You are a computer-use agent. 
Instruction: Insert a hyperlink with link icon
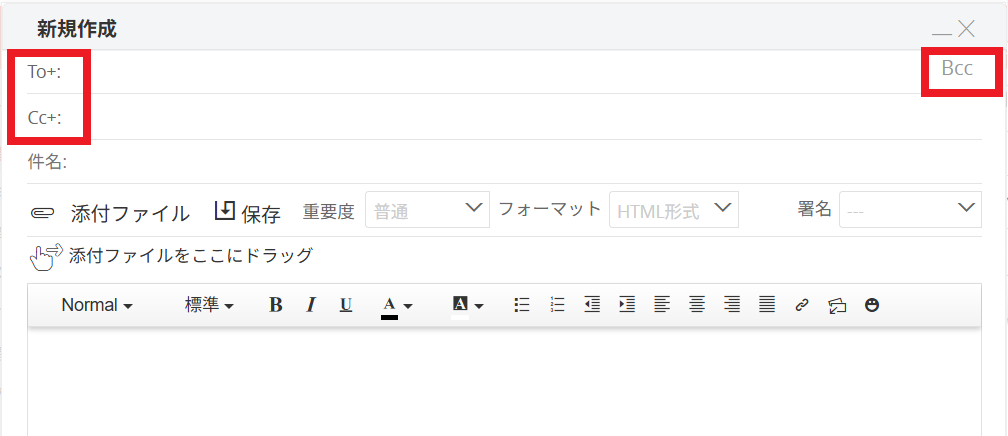[801, 305]
